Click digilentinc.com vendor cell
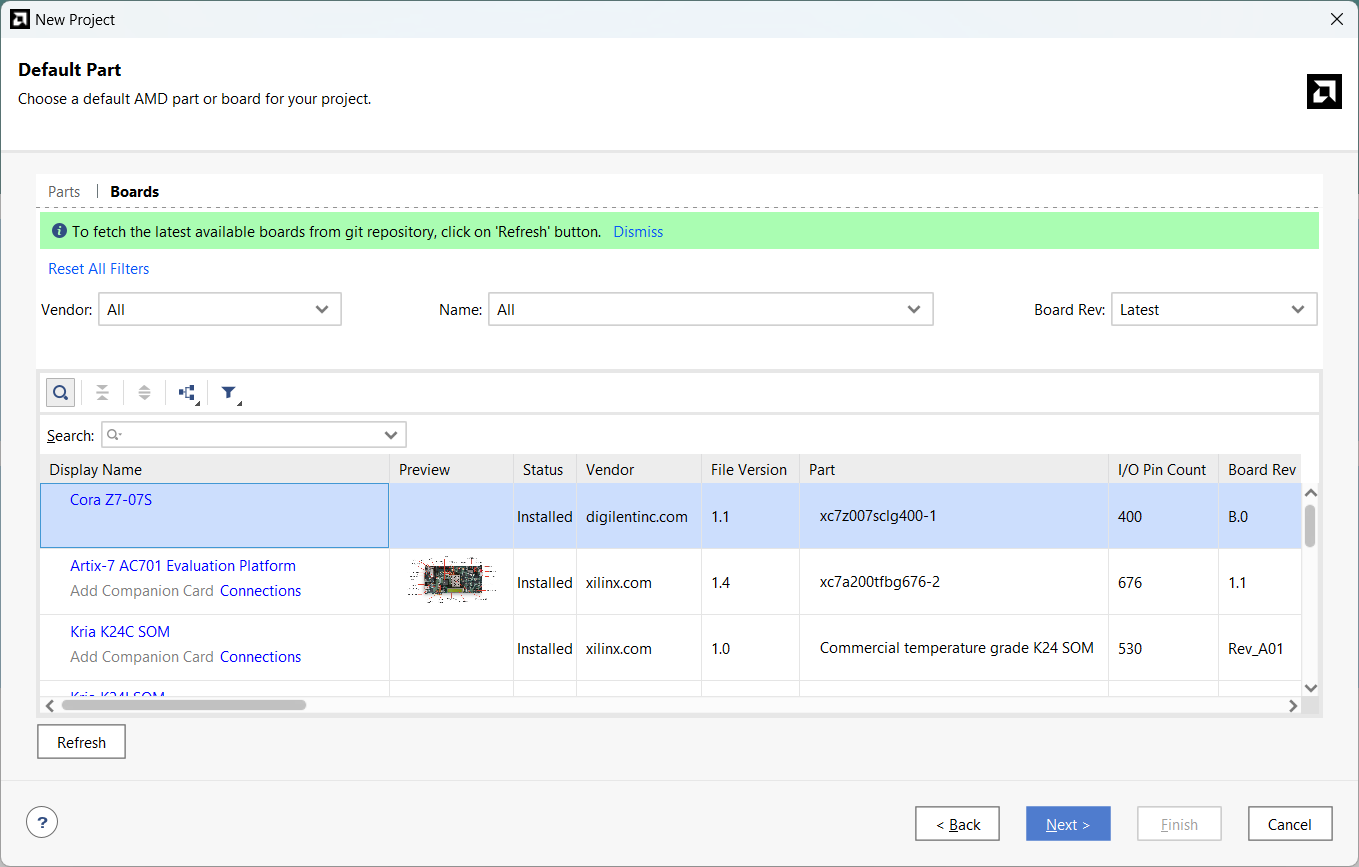 [637, 517]
